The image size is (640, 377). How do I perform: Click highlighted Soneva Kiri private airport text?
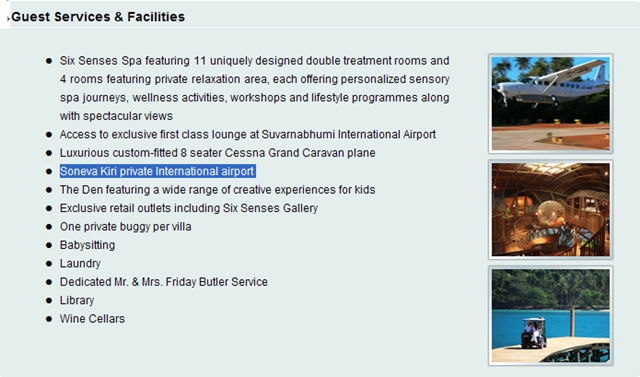coord(158,171)
